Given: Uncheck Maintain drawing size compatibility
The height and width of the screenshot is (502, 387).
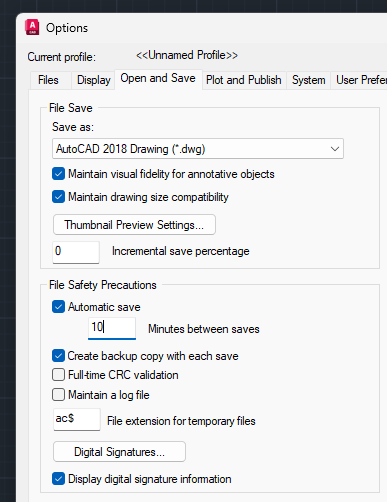Looking at the screenshot, I should (x=58, y=197).
